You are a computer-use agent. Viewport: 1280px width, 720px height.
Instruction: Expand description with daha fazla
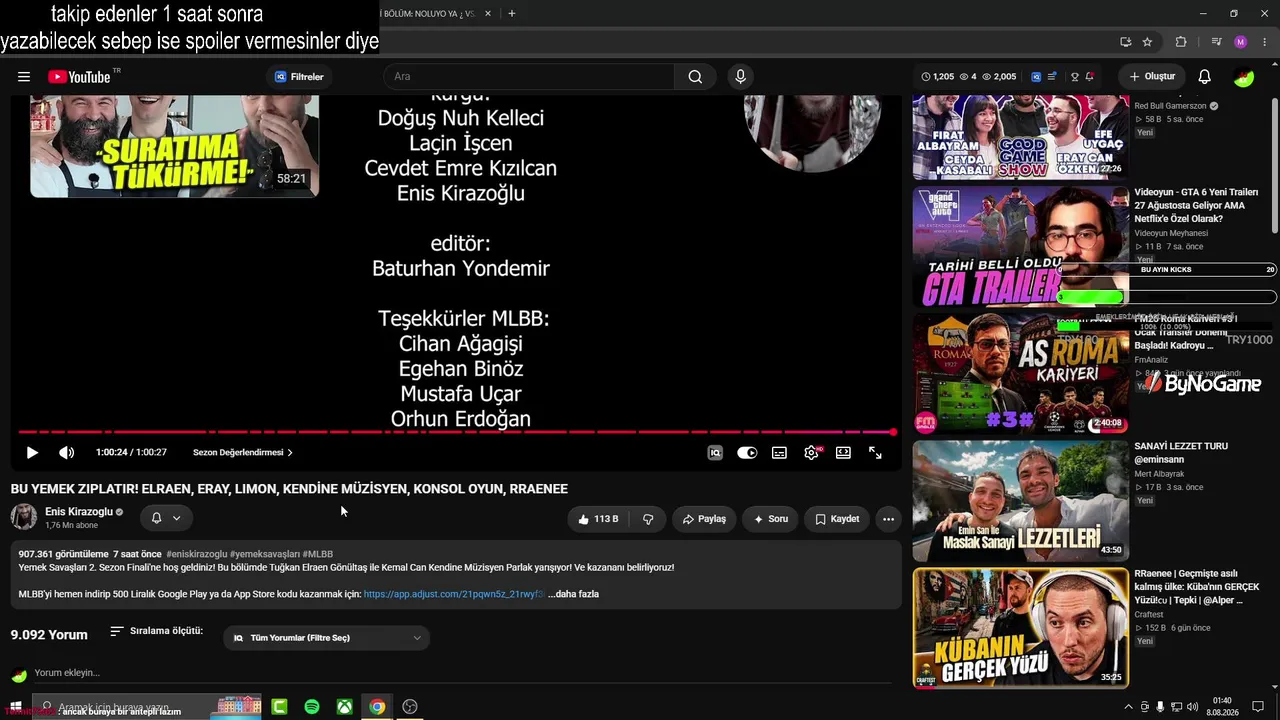[573, 594]
